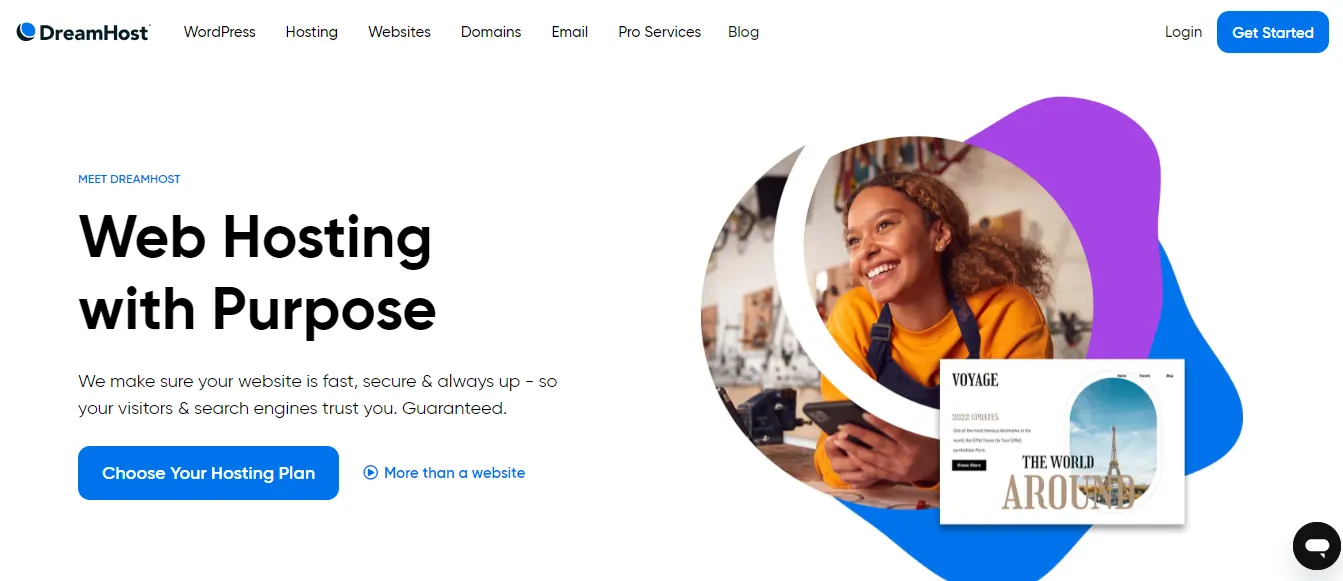Click the Web Hosting with Purpose heading
Screen dimensions: 1343x581
257,273
